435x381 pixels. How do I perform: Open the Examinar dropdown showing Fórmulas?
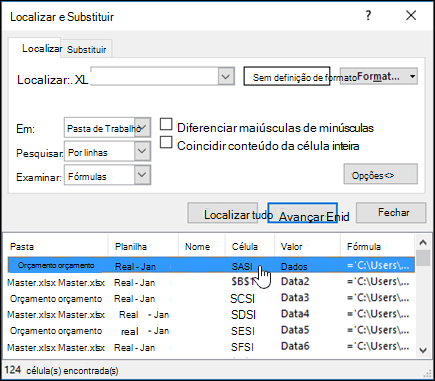(x=107, y=175)
